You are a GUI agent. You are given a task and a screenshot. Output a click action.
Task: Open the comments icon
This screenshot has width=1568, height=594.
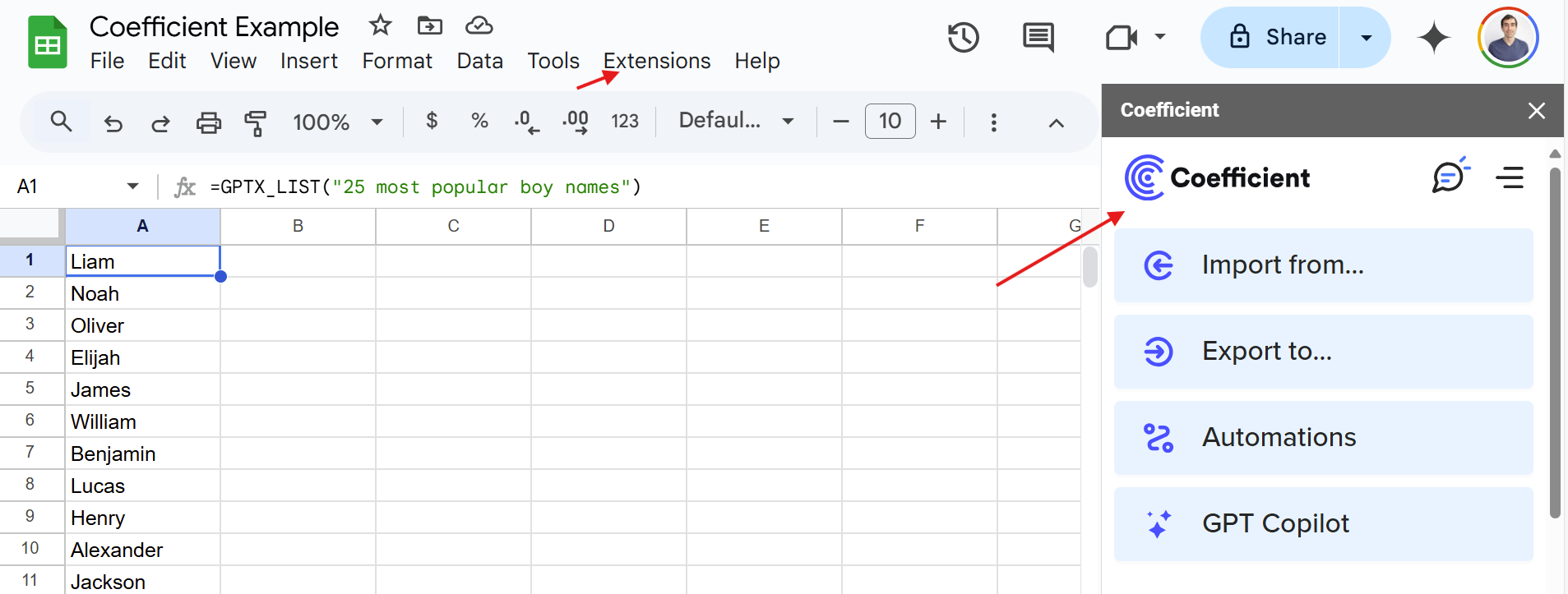1038,38
